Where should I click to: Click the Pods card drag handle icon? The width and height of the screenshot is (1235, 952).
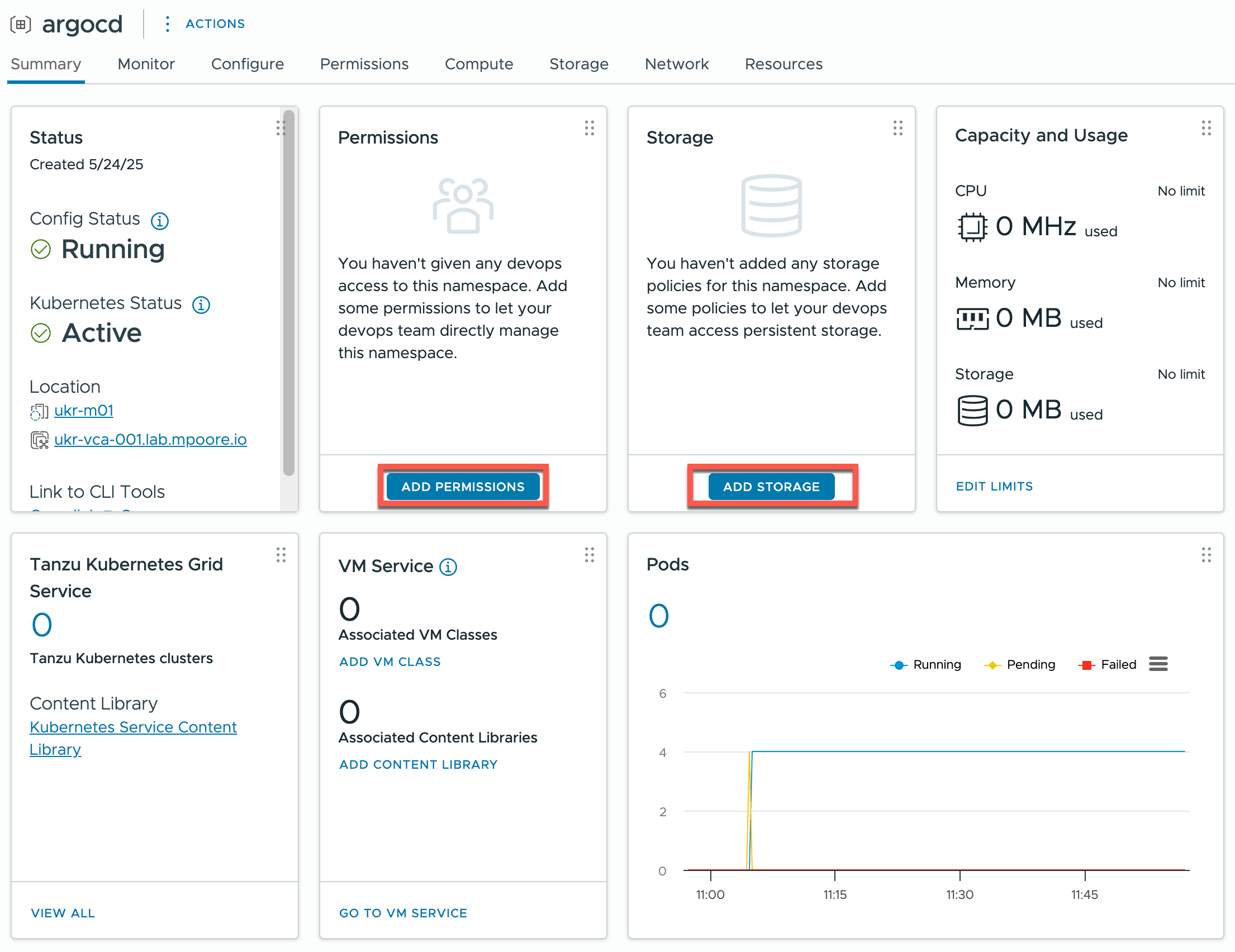point(1205,555)
